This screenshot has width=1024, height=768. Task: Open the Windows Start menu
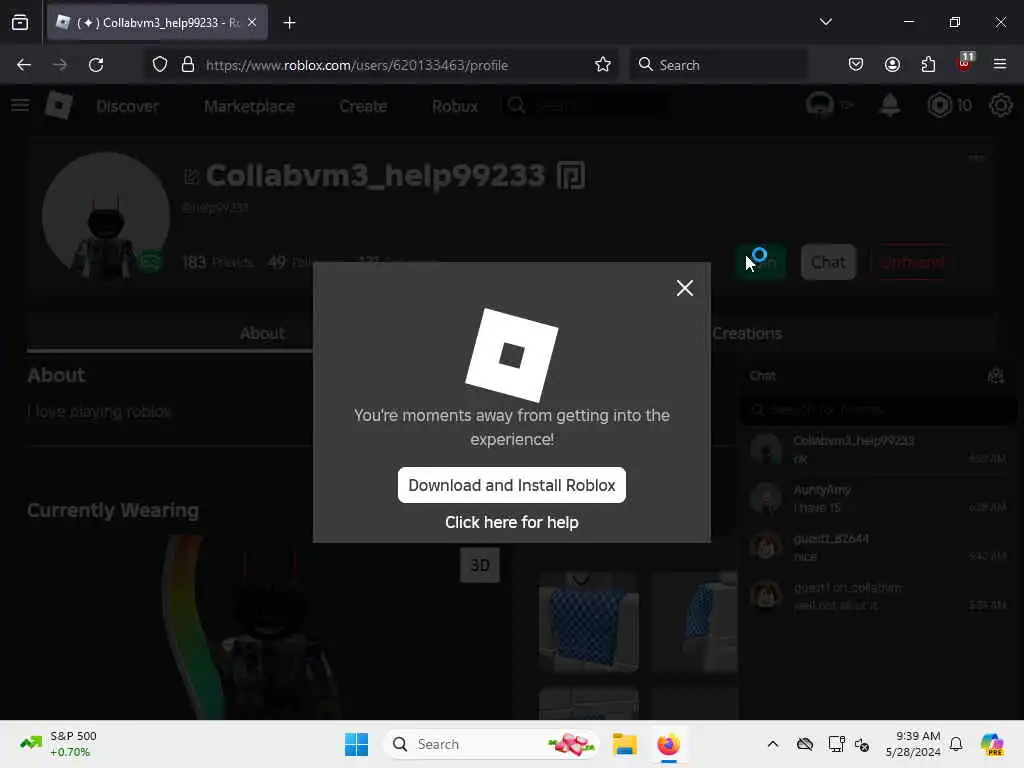pyautogui.click(x=356, y=744)
